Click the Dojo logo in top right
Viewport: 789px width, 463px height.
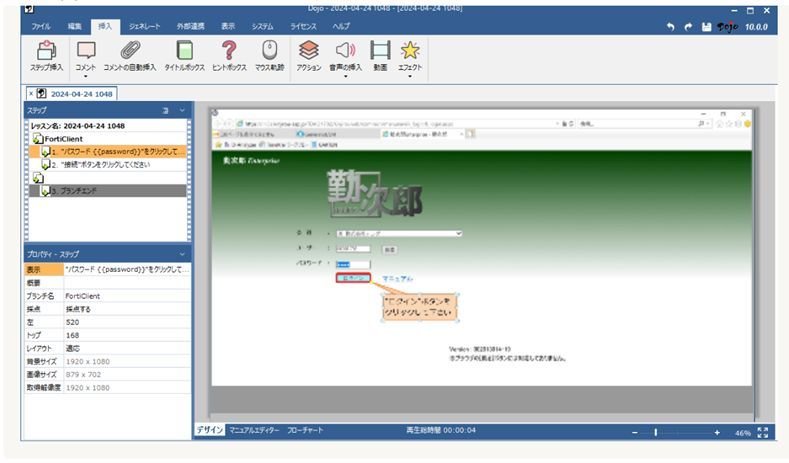point(727,27)
